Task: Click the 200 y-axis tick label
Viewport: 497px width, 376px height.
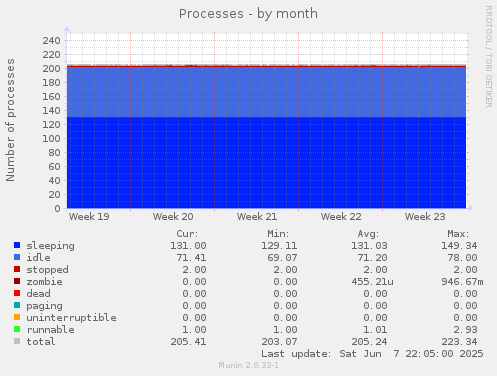Action: [51, 69]
